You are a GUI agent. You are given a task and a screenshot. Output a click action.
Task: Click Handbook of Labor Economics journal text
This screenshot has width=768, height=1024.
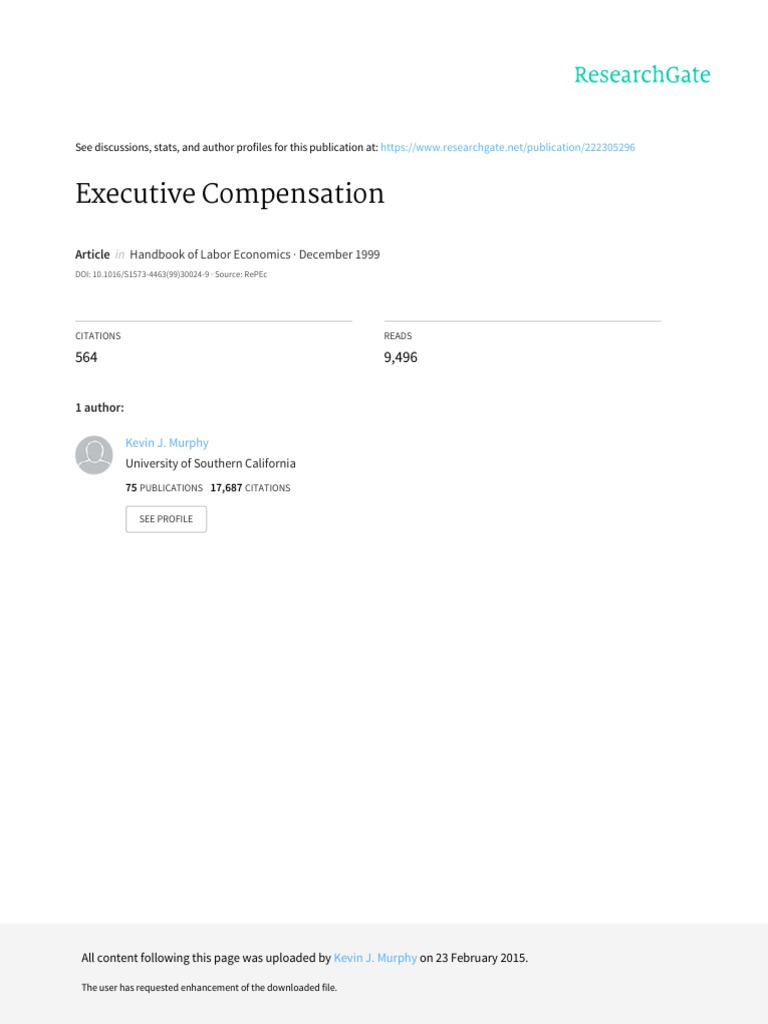point(211,254)
